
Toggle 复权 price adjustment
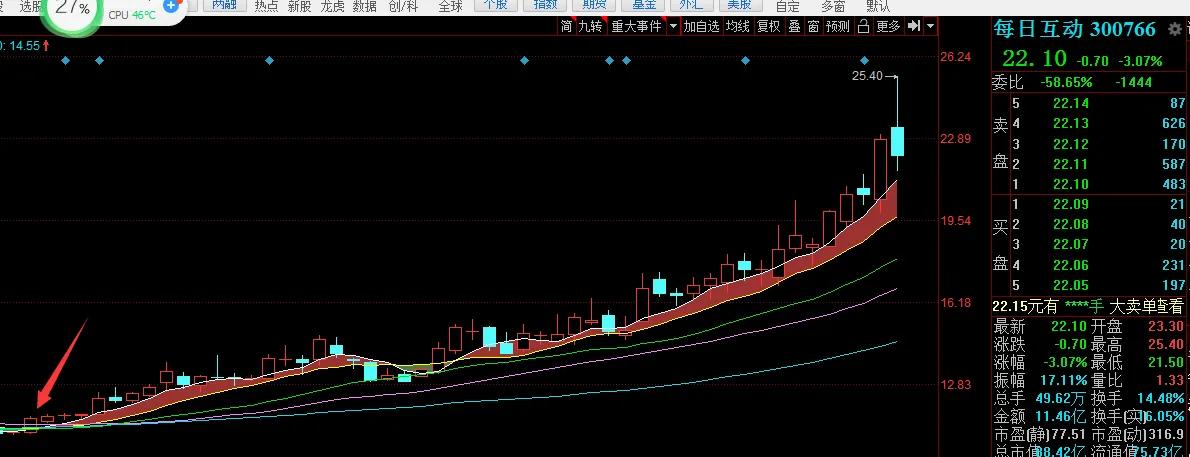coord(768,27)
